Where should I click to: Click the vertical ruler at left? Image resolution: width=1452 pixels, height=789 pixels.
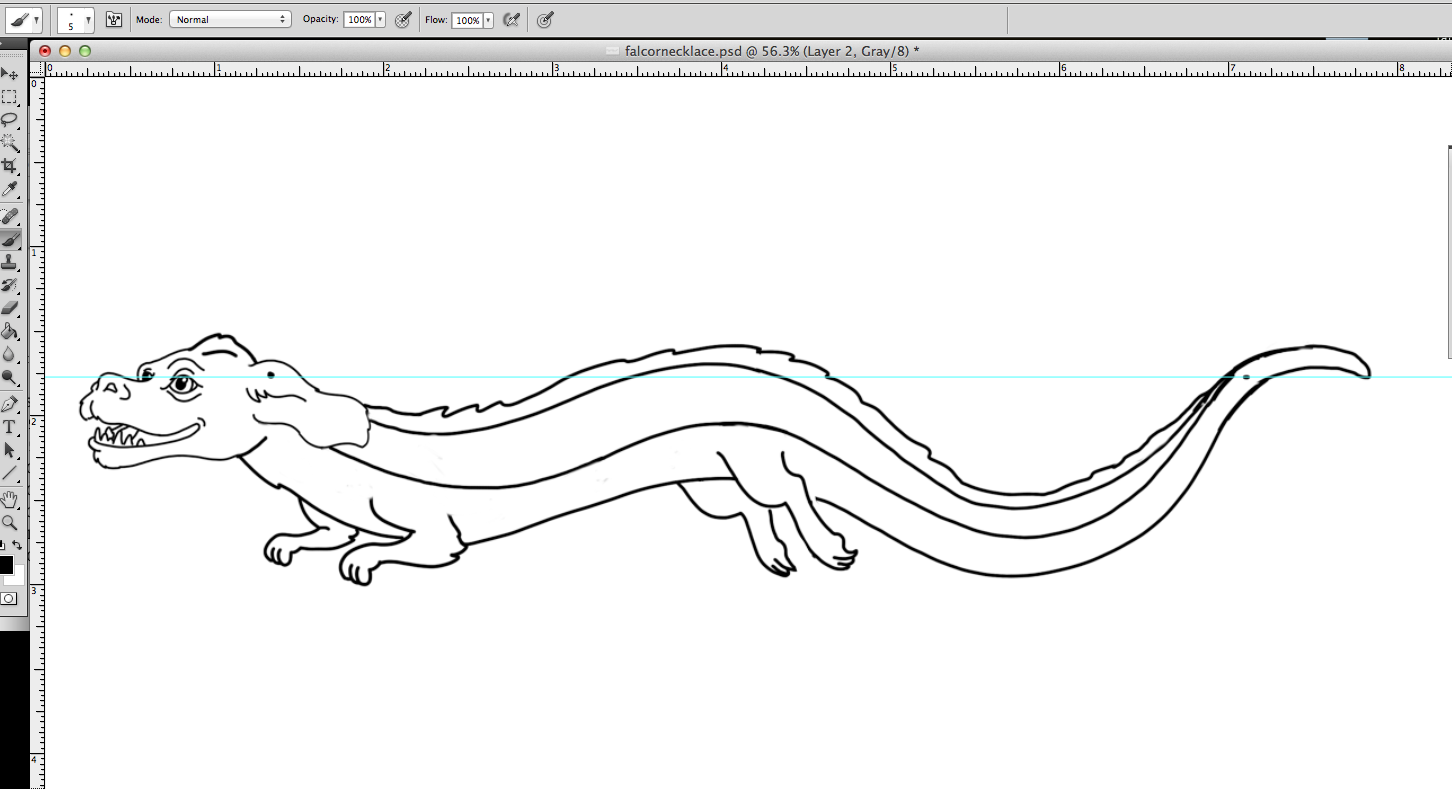[37, 433]
